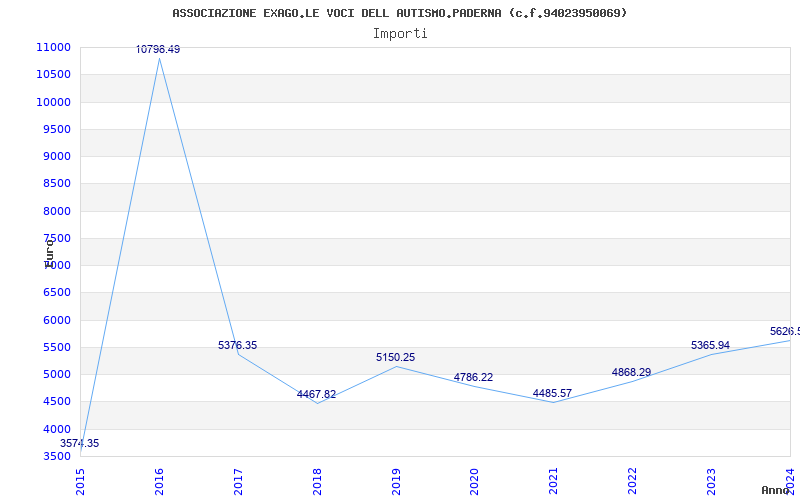Image resolution: width=800 pixels, height=500 pixels.
Task: Click the Anno axis title
Action: click(x=776, y=490)
